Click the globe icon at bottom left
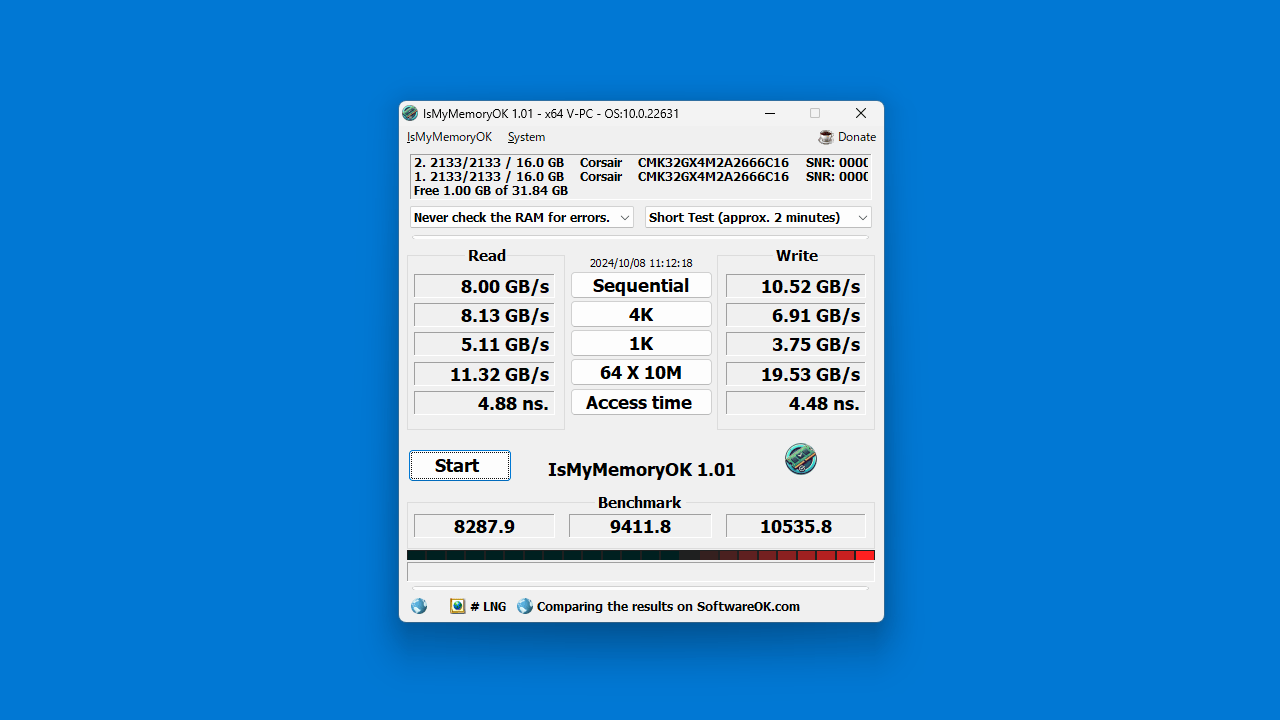The height and width of the screenshot is (720, 1280). pos(419,606)
